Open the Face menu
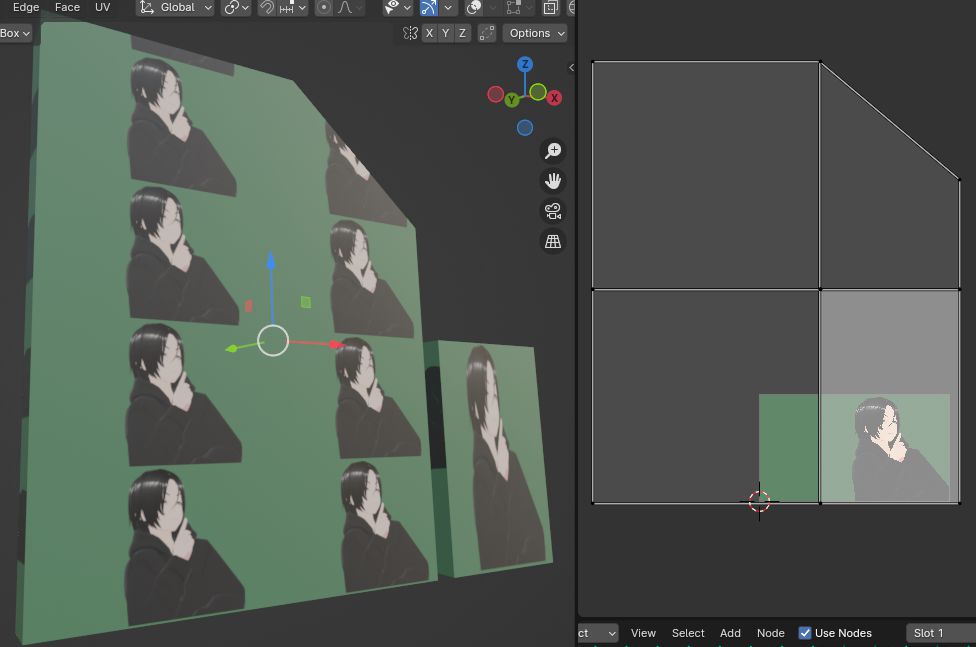Screen dimensions: 976x647 point(67,7)
